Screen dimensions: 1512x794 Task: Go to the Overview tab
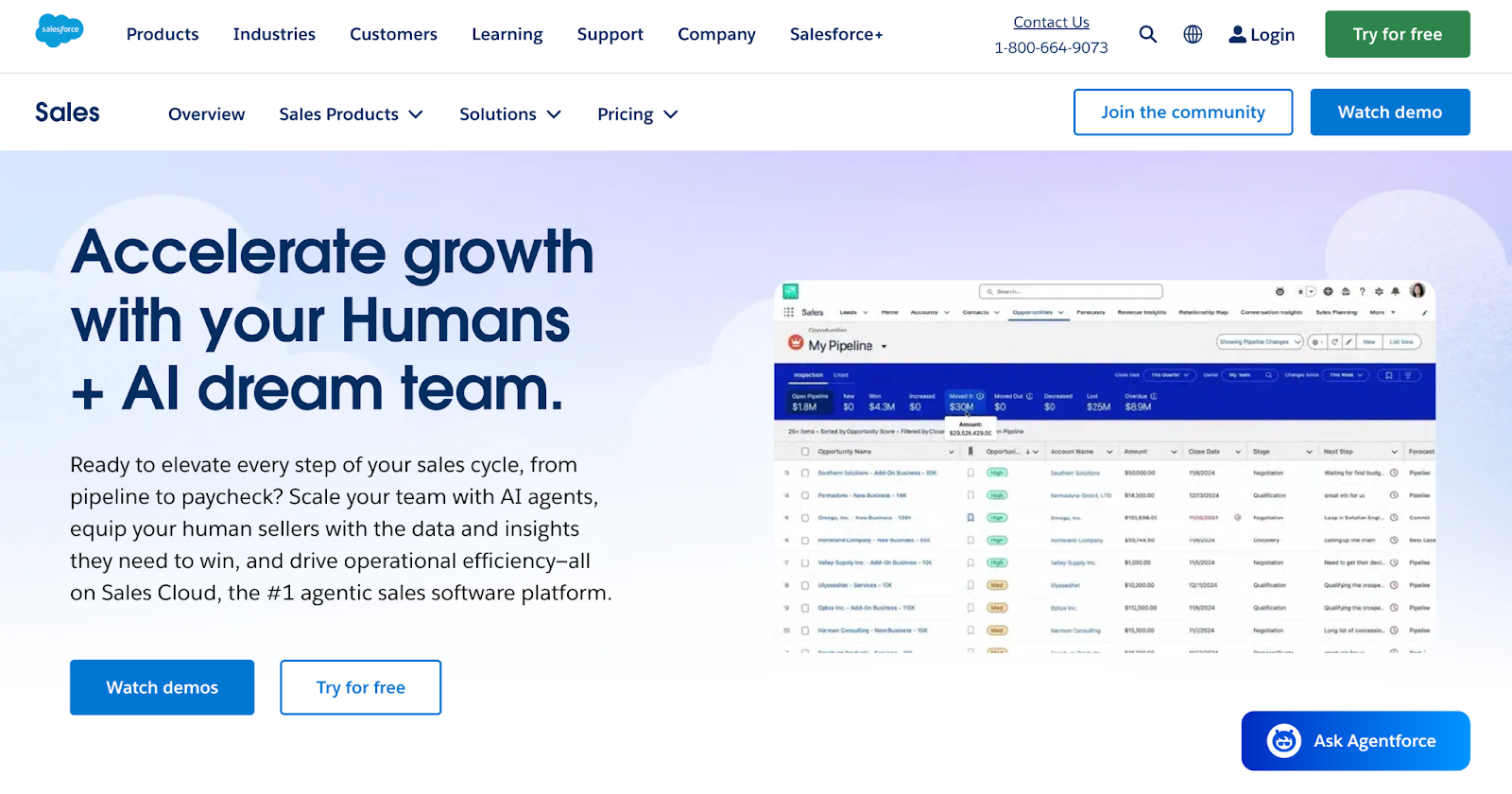(206, 114)
